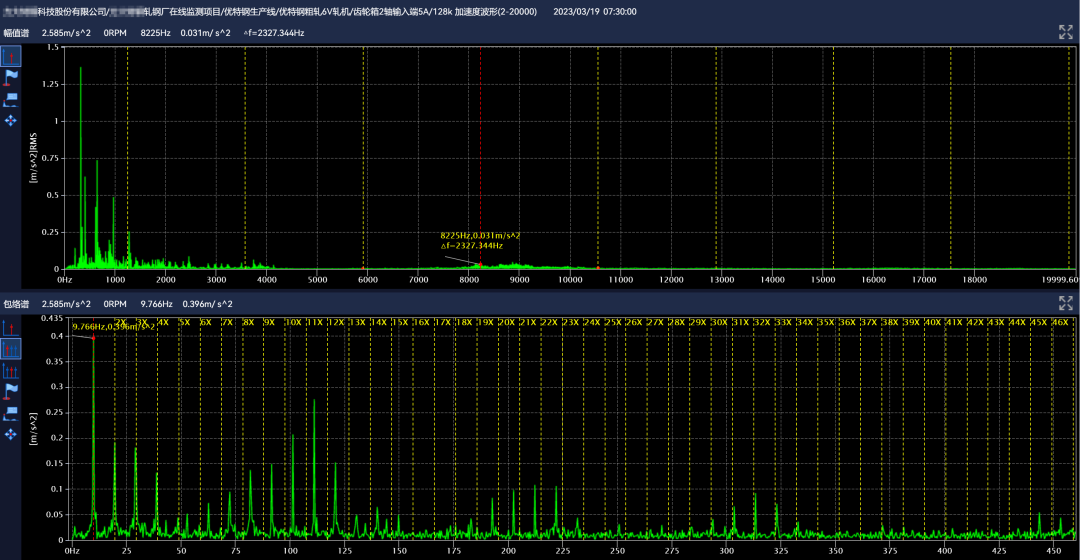The height and width of the screenshot is (560, 1080).
Task: Click pan/move tool in envelope spectrum toolbar
Action: (11, 434)
